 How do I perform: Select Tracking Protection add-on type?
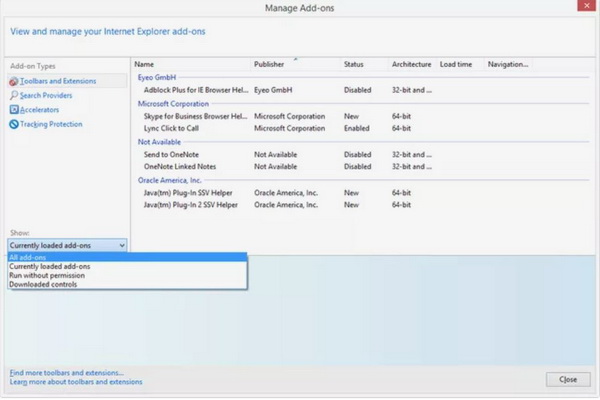pos(51,124)
